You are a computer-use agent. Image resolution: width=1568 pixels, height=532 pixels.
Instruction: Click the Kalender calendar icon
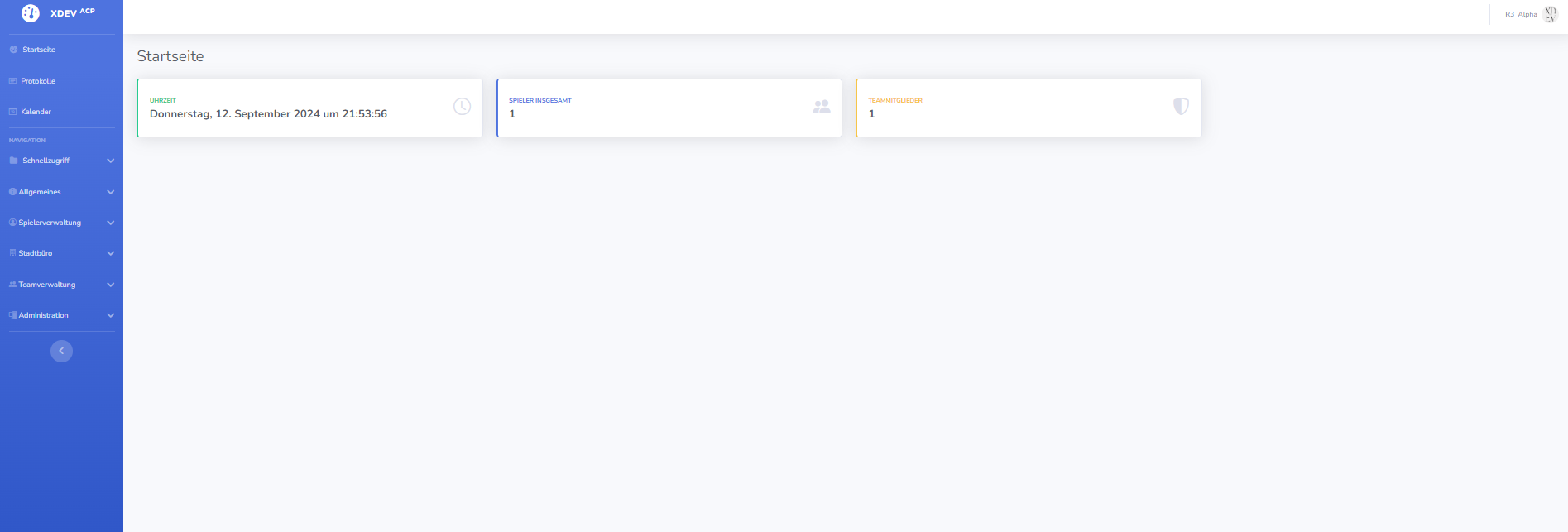[12, 112]
